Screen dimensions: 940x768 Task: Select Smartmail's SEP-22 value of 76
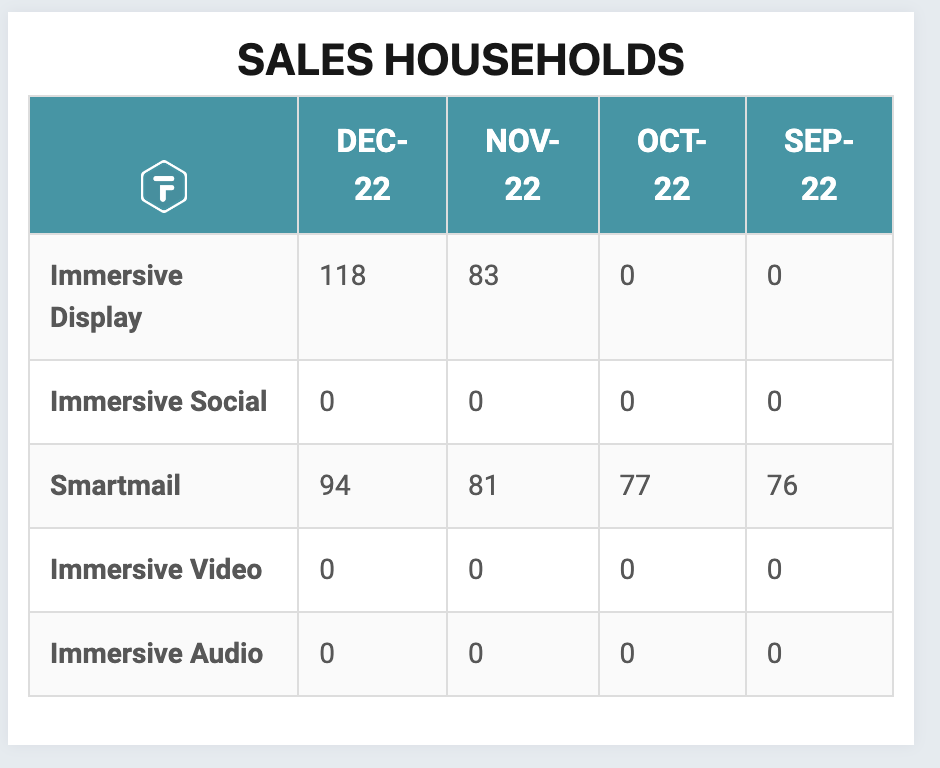tap(782, 486)
